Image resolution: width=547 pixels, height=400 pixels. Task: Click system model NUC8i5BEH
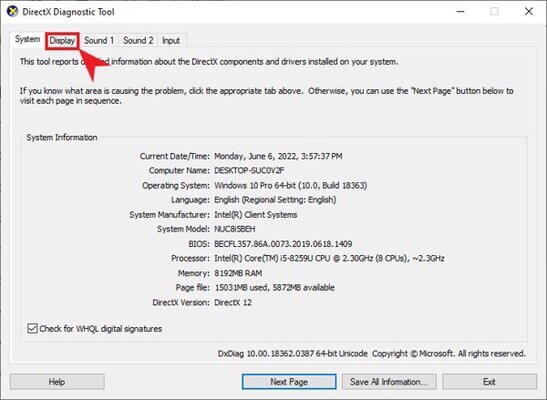pyautogui.click(x=234, y=229)
